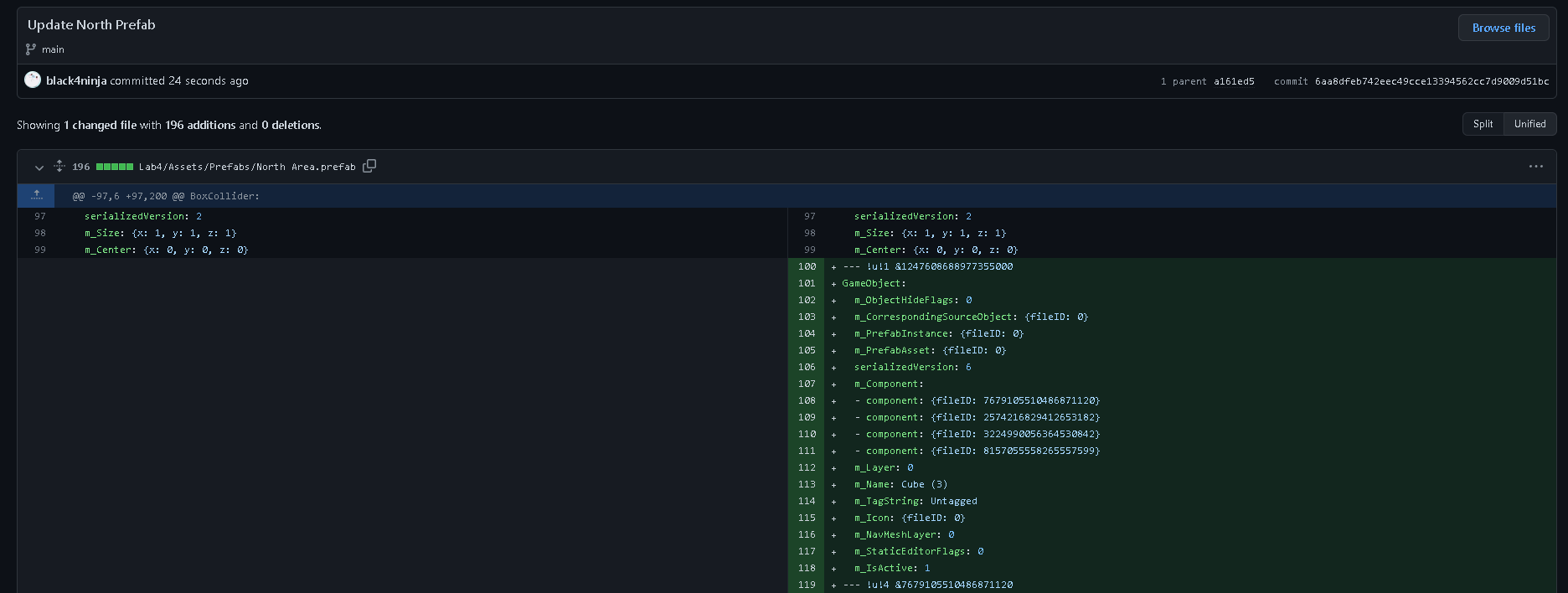Viewport: 1568px width, 593px height.
Task: Select added line number 100
Action: point(807,266)
